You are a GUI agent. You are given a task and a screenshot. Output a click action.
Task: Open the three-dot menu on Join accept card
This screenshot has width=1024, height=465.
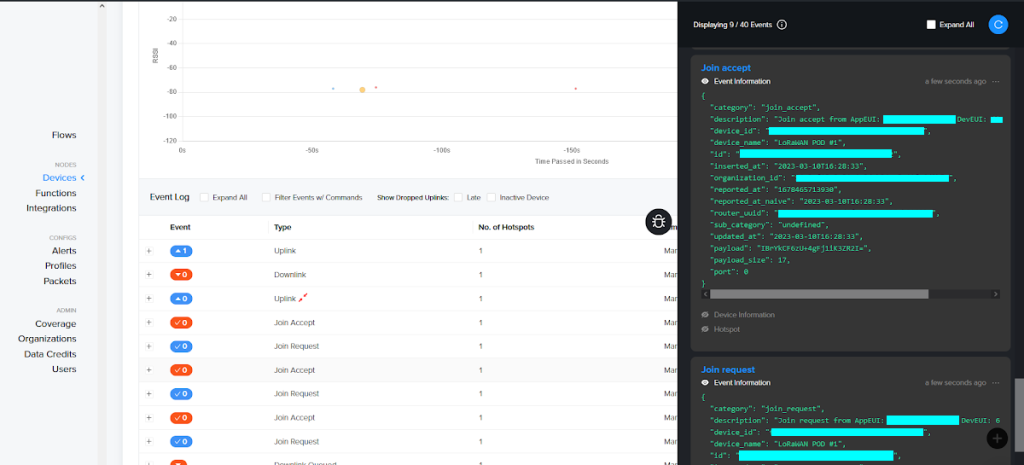[996, 81]
